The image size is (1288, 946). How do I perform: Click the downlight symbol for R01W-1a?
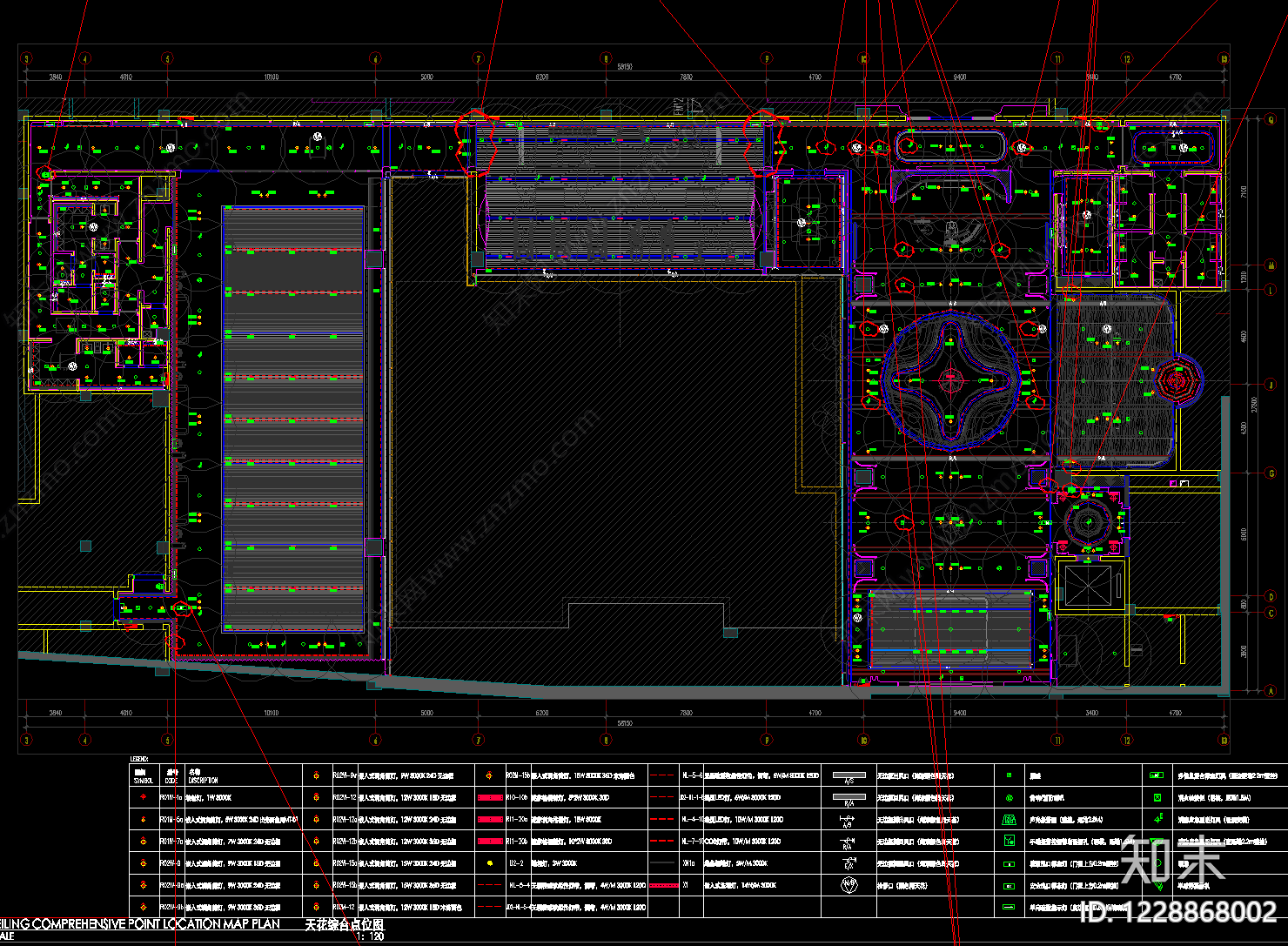(x=144, y=797)
